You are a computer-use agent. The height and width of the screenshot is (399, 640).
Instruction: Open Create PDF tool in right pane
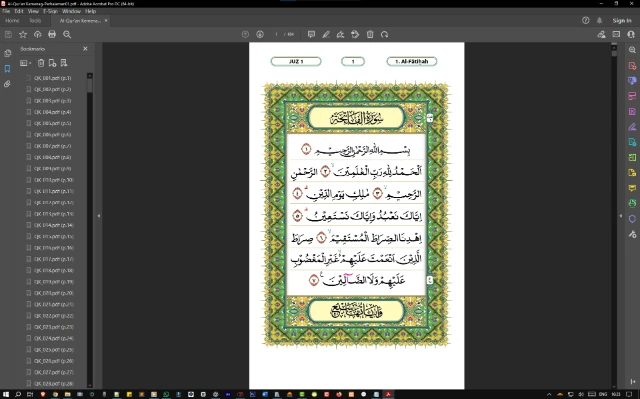(x=632, y=65)
